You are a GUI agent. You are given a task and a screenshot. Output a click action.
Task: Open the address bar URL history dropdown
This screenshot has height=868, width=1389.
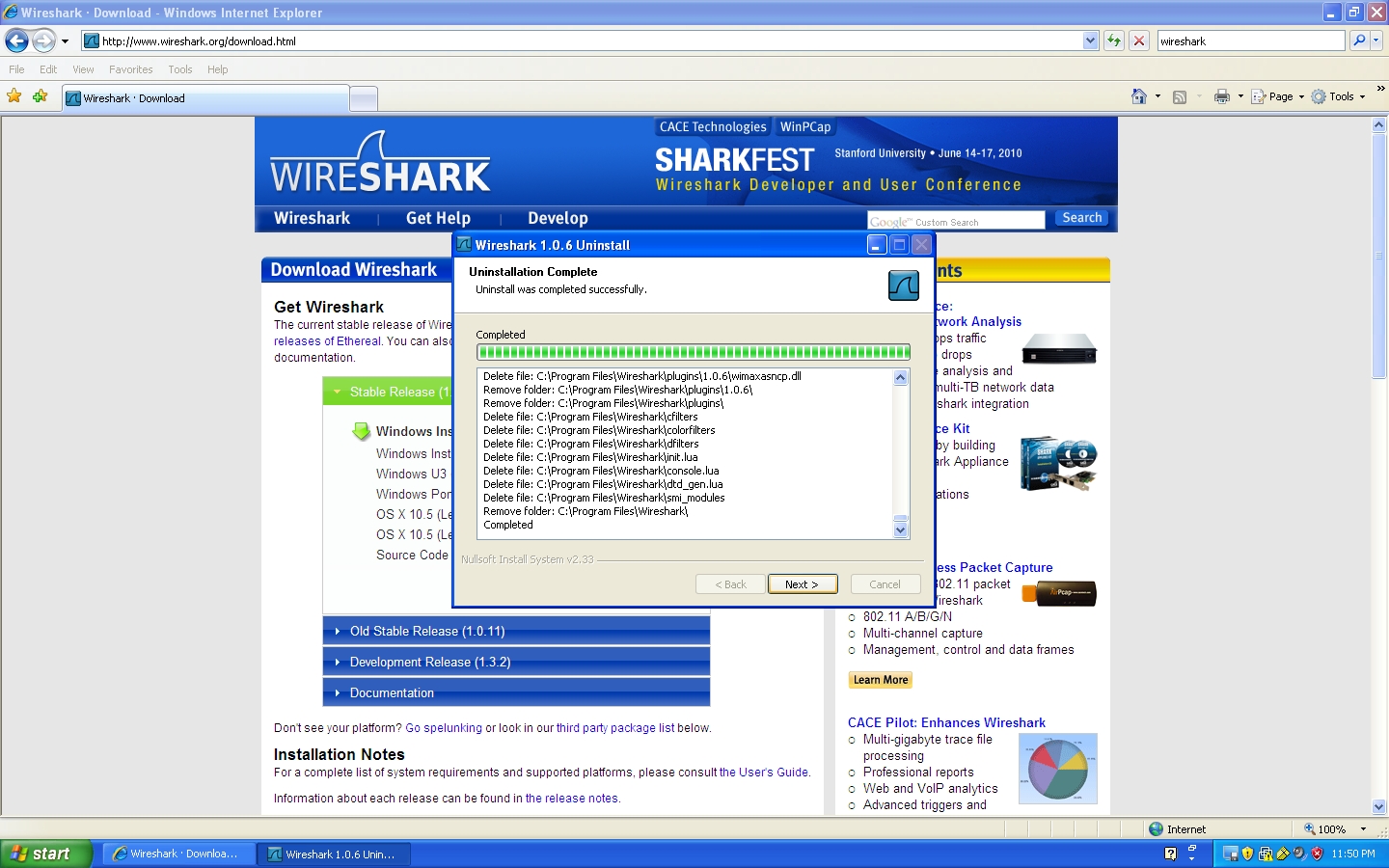(x=1090, y=41)
